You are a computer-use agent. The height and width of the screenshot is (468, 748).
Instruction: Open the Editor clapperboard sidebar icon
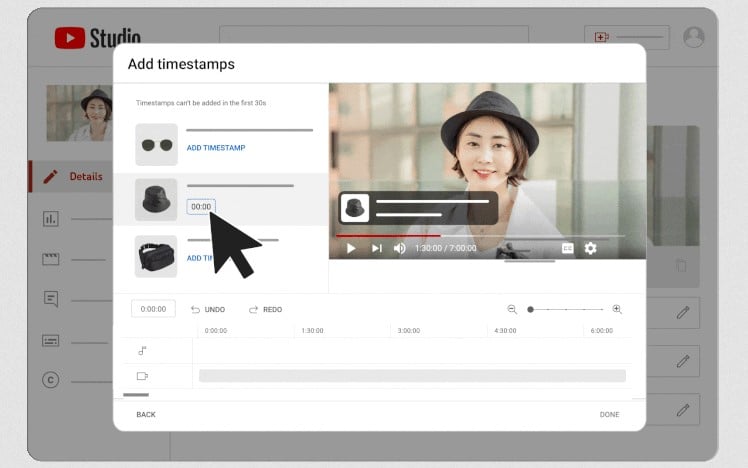51,259
